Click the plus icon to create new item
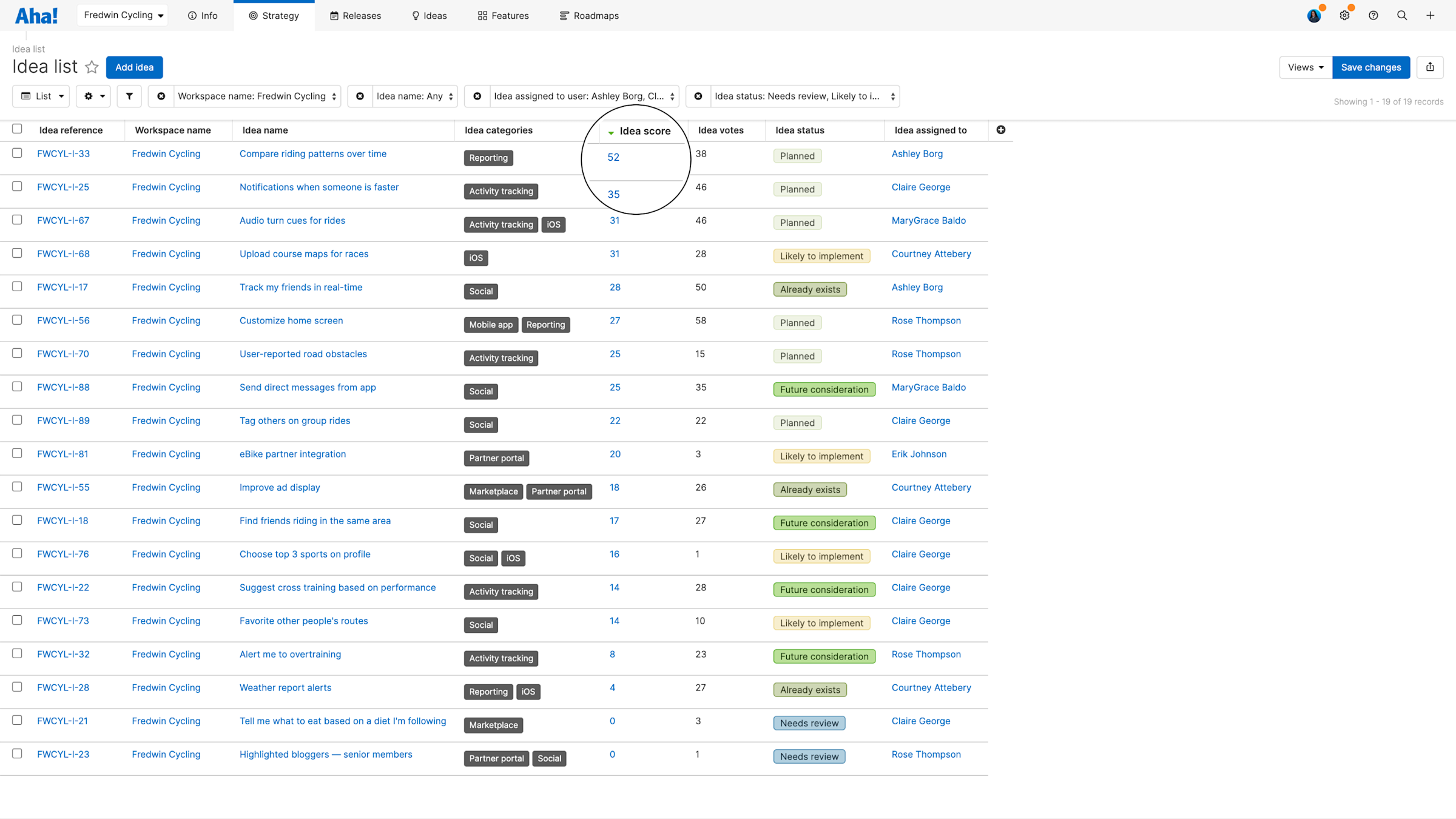 click(x=1430, y=15)
